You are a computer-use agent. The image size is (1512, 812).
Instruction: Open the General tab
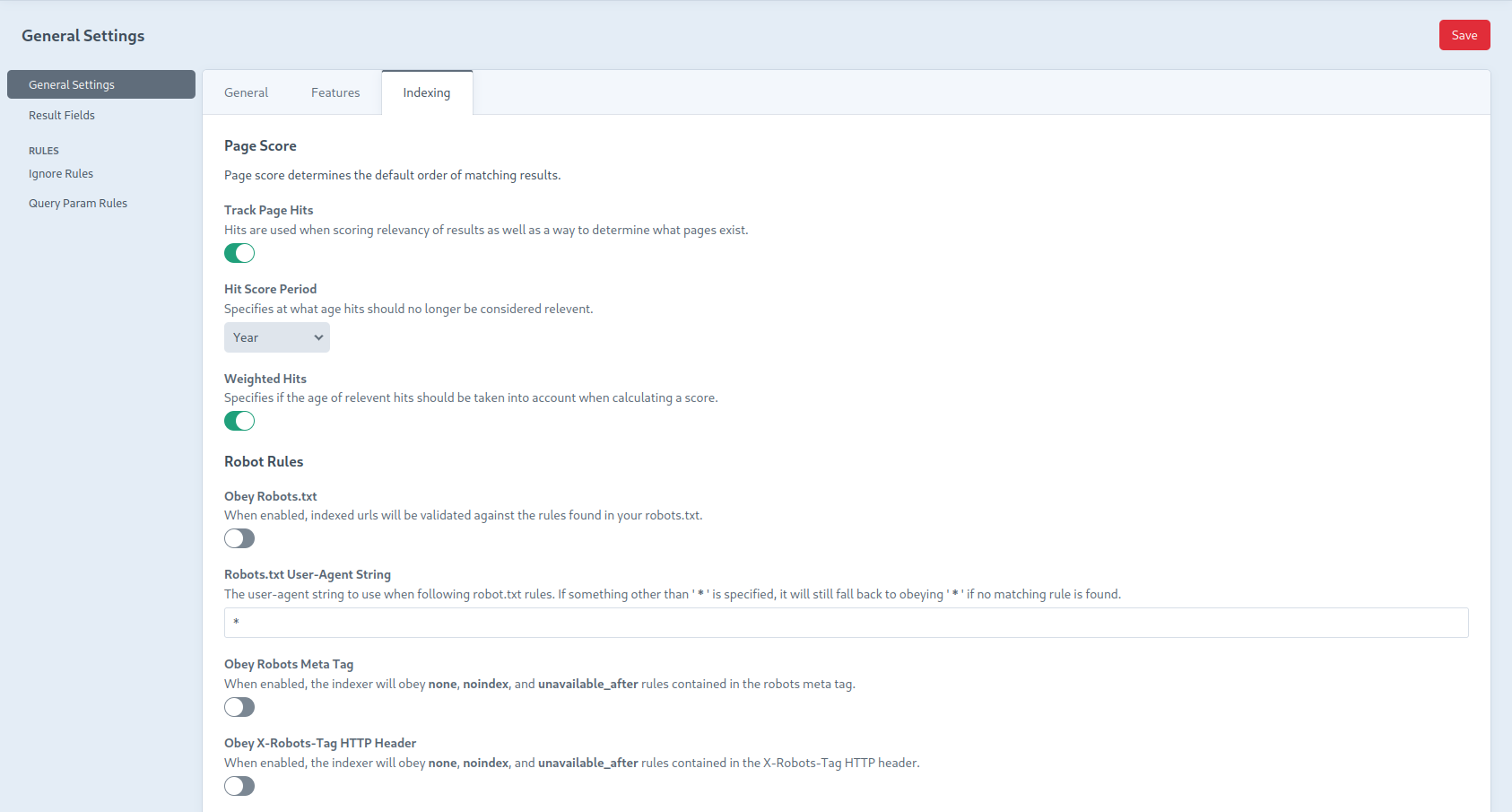[246, 92]
